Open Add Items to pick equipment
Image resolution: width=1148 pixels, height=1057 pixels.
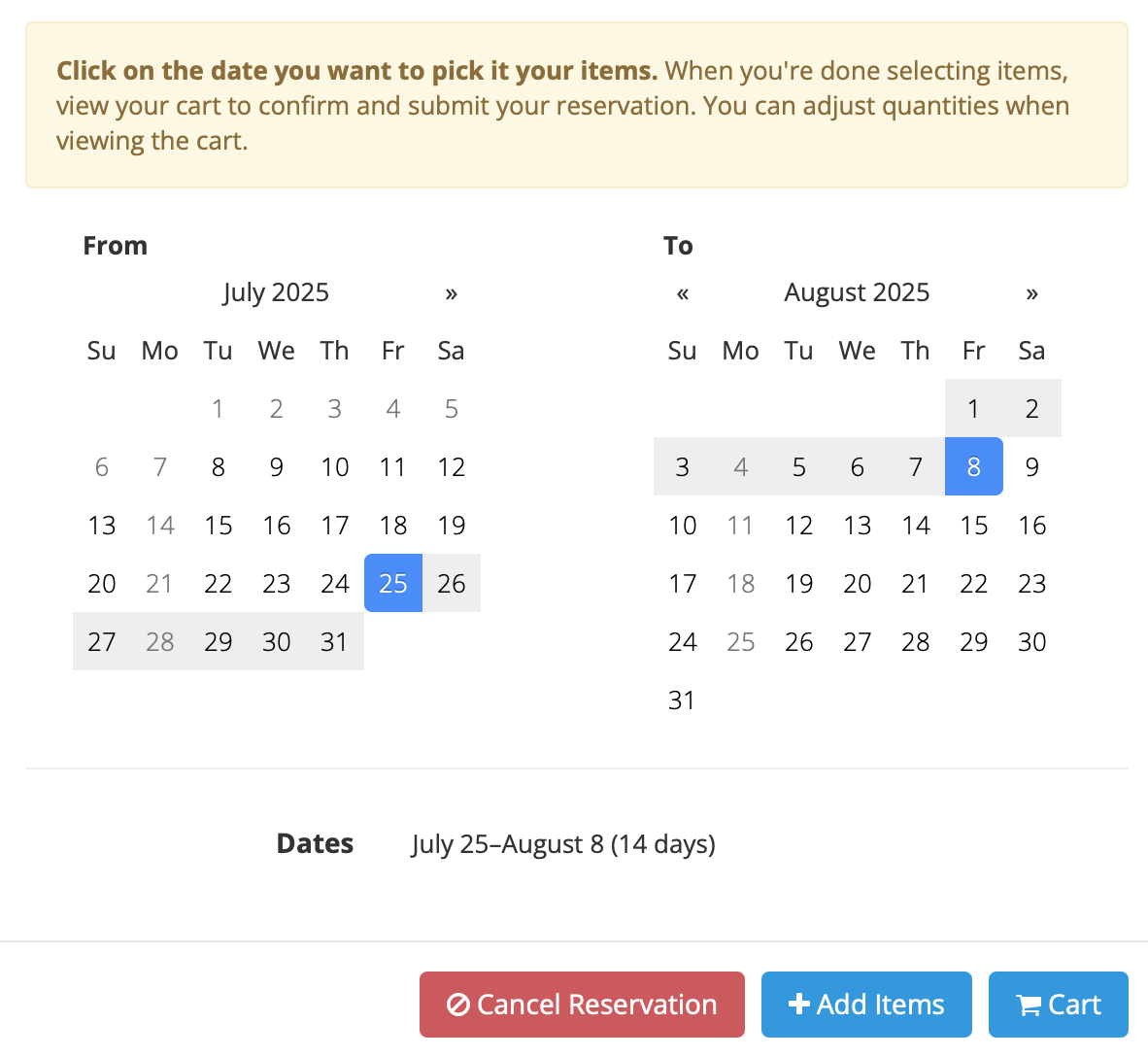pyautogui.click(x=866, y=1005)
